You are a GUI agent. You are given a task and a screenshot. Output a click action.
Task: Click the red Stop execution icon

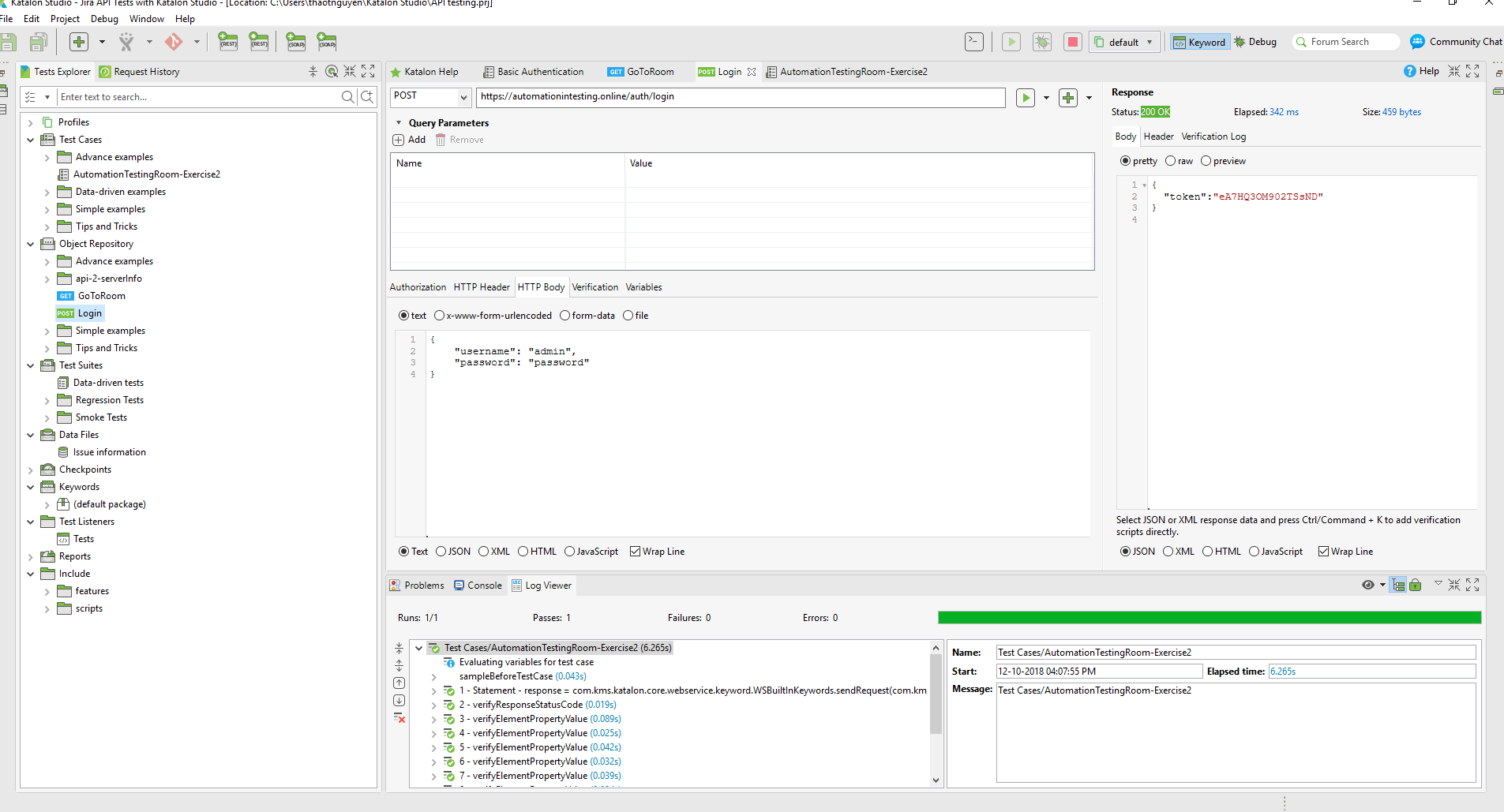1072,42
